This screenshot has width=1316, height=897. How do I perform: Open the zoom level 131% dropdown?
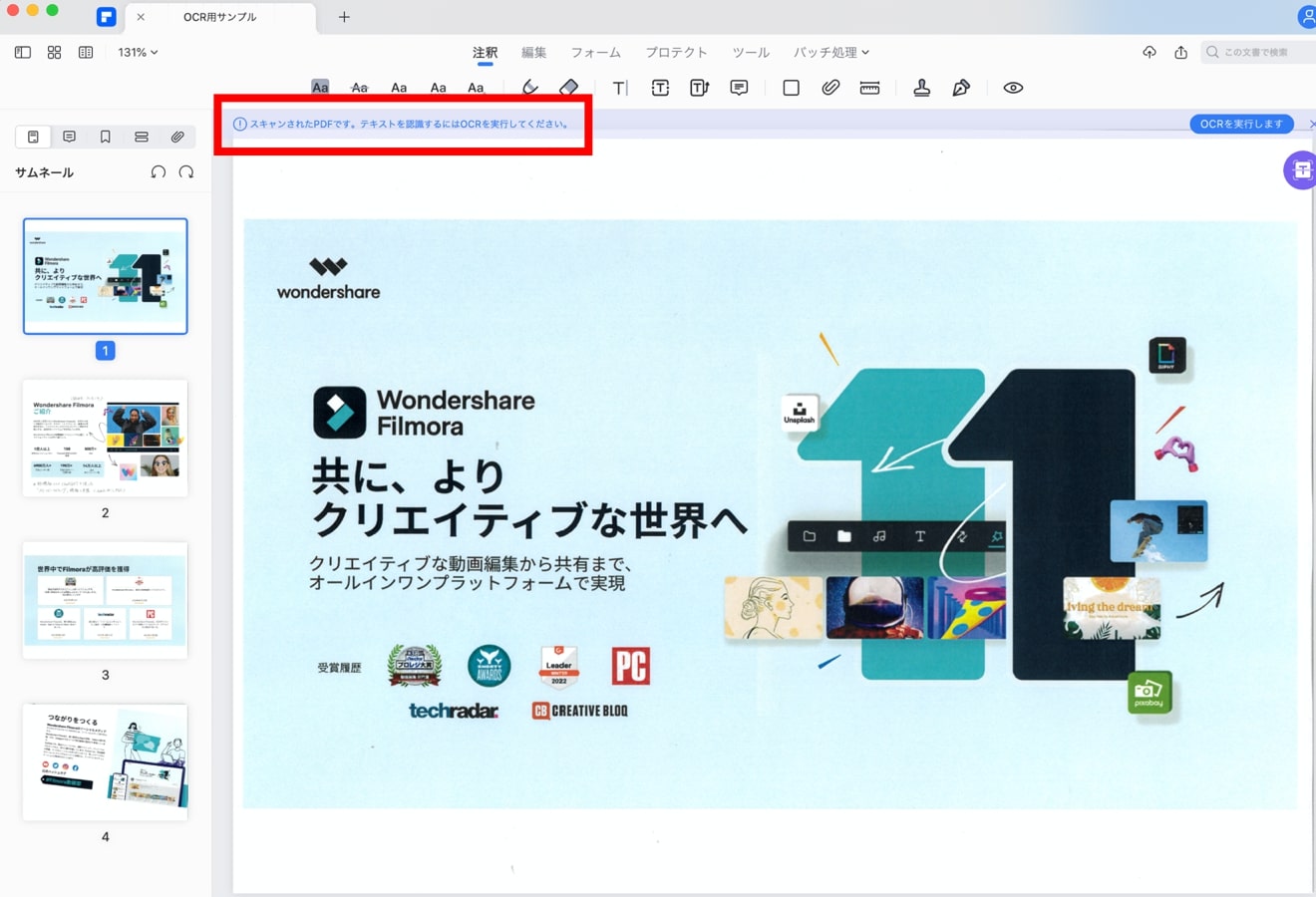coord(138,52)
